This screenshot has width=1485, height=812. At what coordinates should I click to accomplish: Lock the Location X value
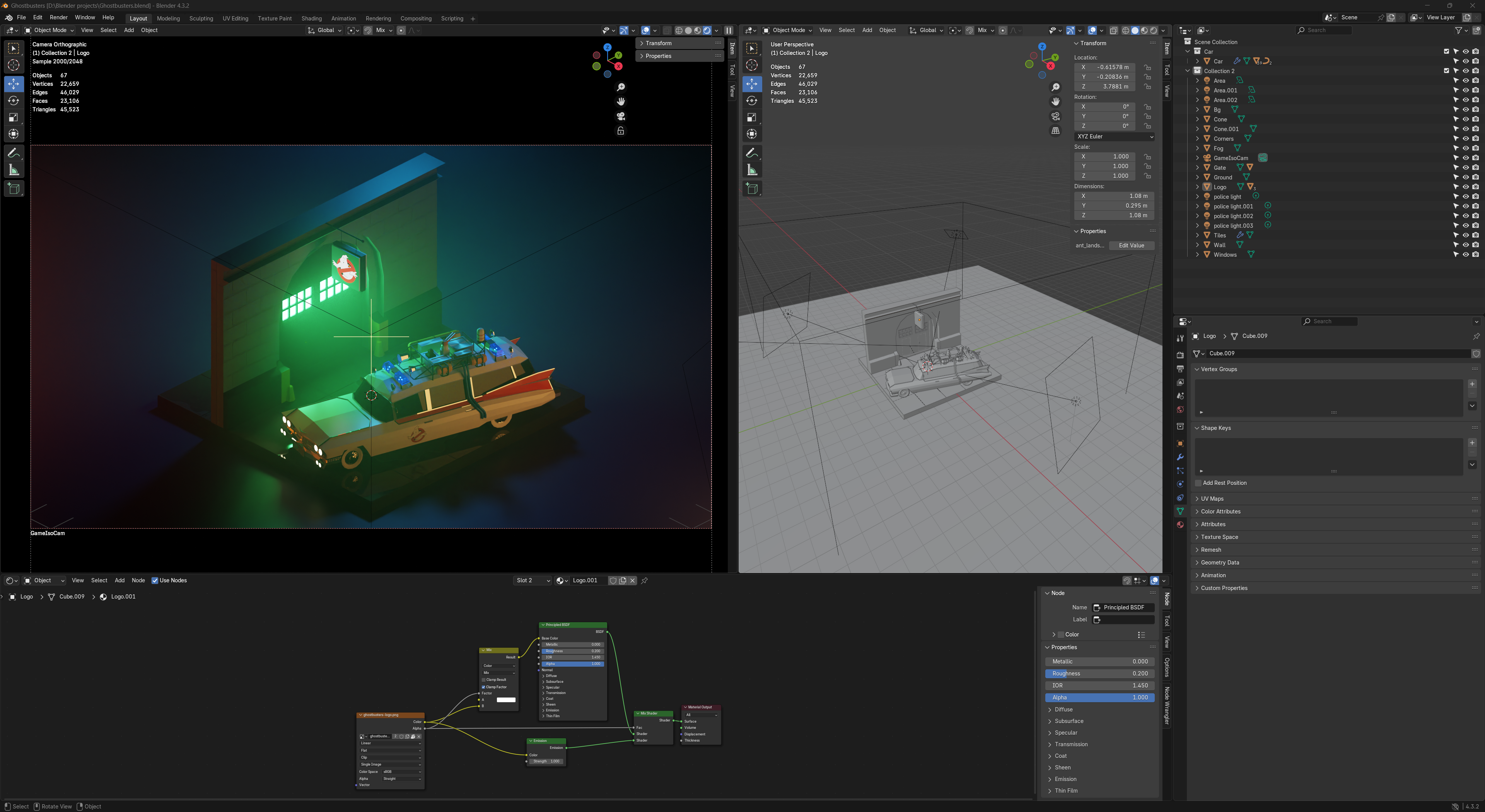1147,67
